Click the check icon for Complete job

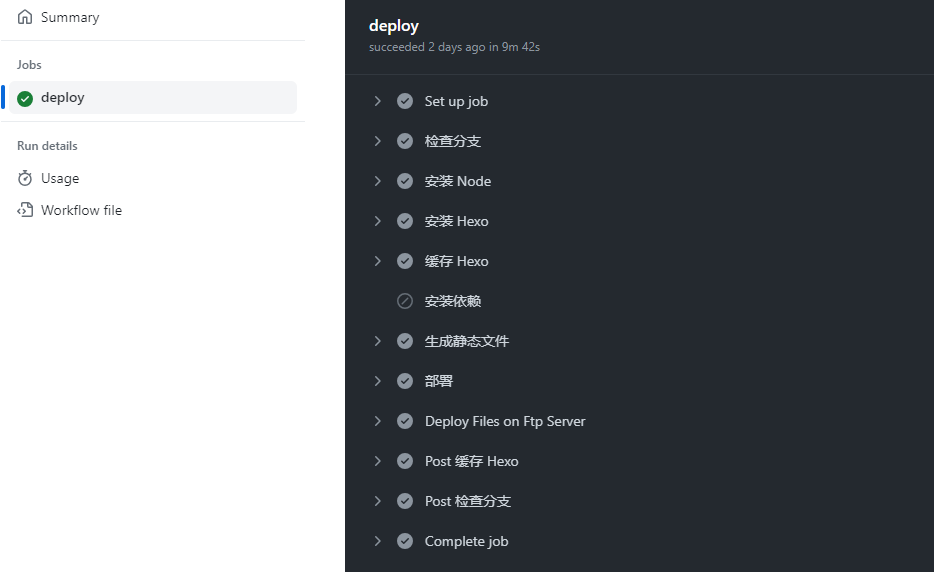click(x=405, y=541)
